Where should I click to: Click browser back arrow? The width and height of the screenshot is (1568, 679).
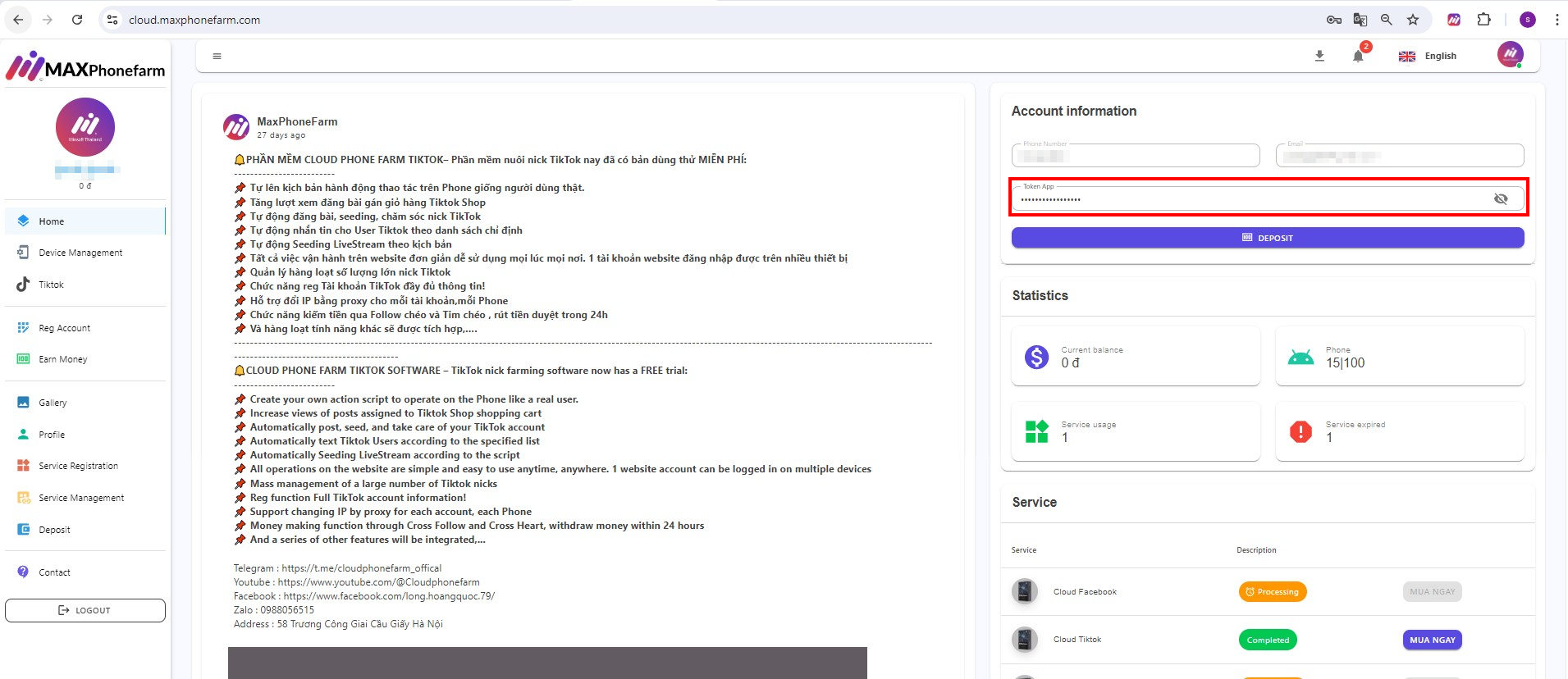(18, 20)
